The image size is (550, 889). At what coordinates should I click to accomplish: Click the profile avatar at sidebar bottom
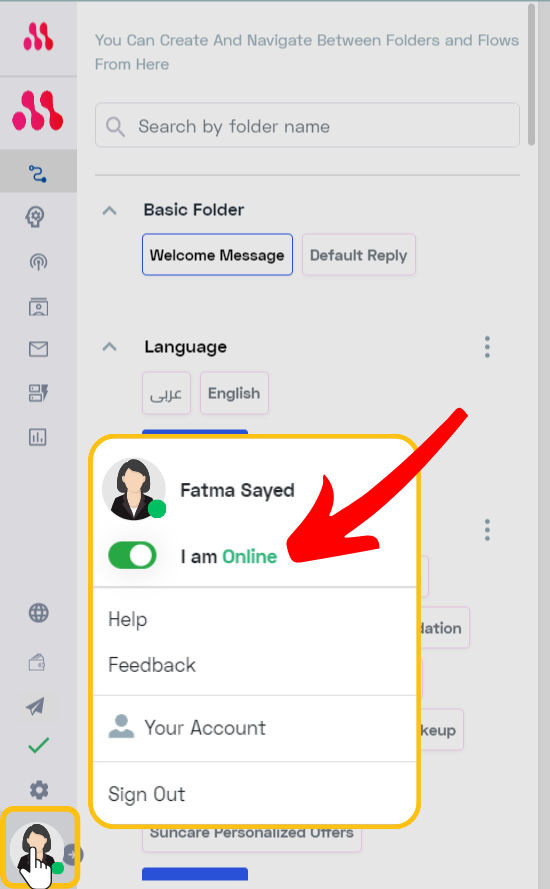pos(37,846)
